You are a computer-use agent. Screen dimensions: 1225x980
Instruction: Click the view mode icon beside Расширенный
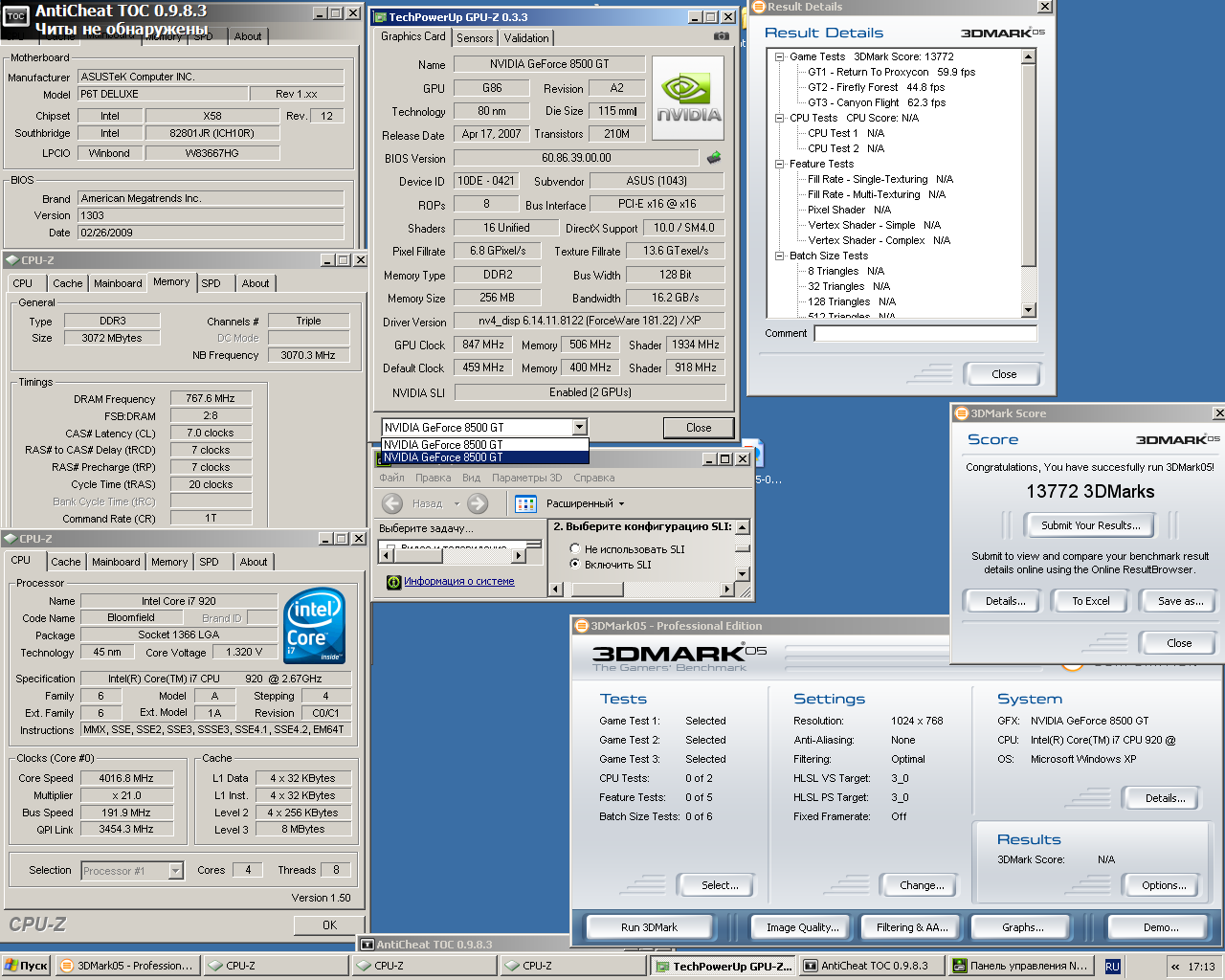[525, 503]
